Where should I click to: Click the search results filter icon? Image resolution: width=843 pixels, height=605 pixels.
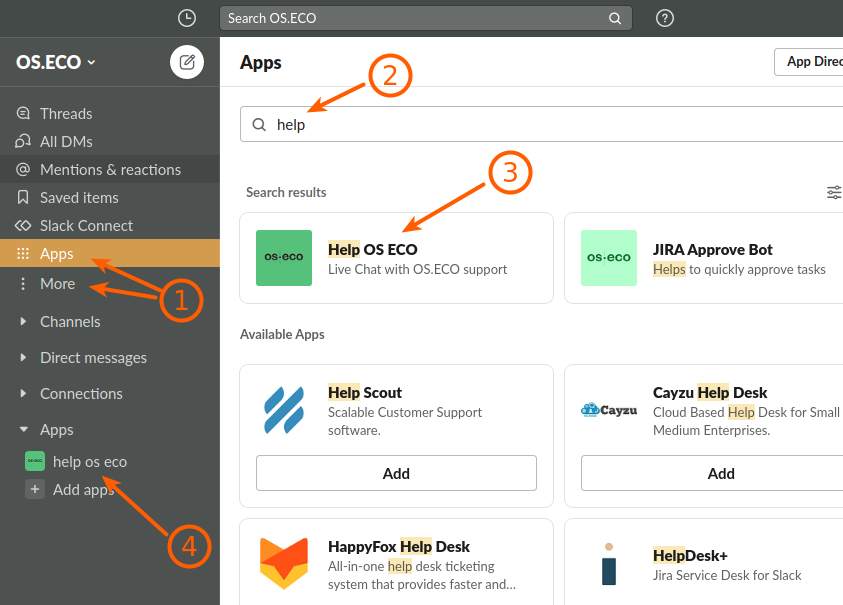pos(833,192)
